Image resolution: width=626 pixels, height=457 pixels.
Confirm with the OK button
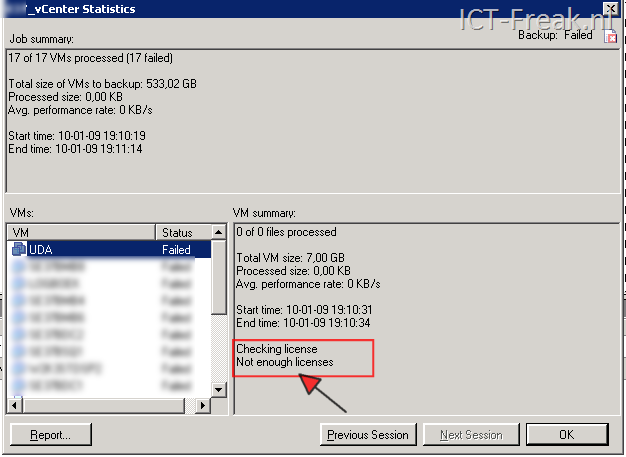pyautogui.click(x=566, y=435)
